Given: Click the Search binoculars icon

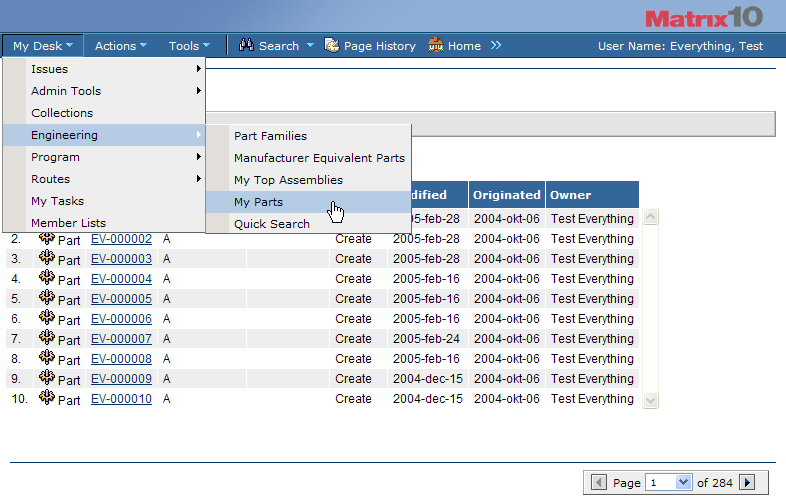Looking at the screenshot, I should tap(246, 45).
